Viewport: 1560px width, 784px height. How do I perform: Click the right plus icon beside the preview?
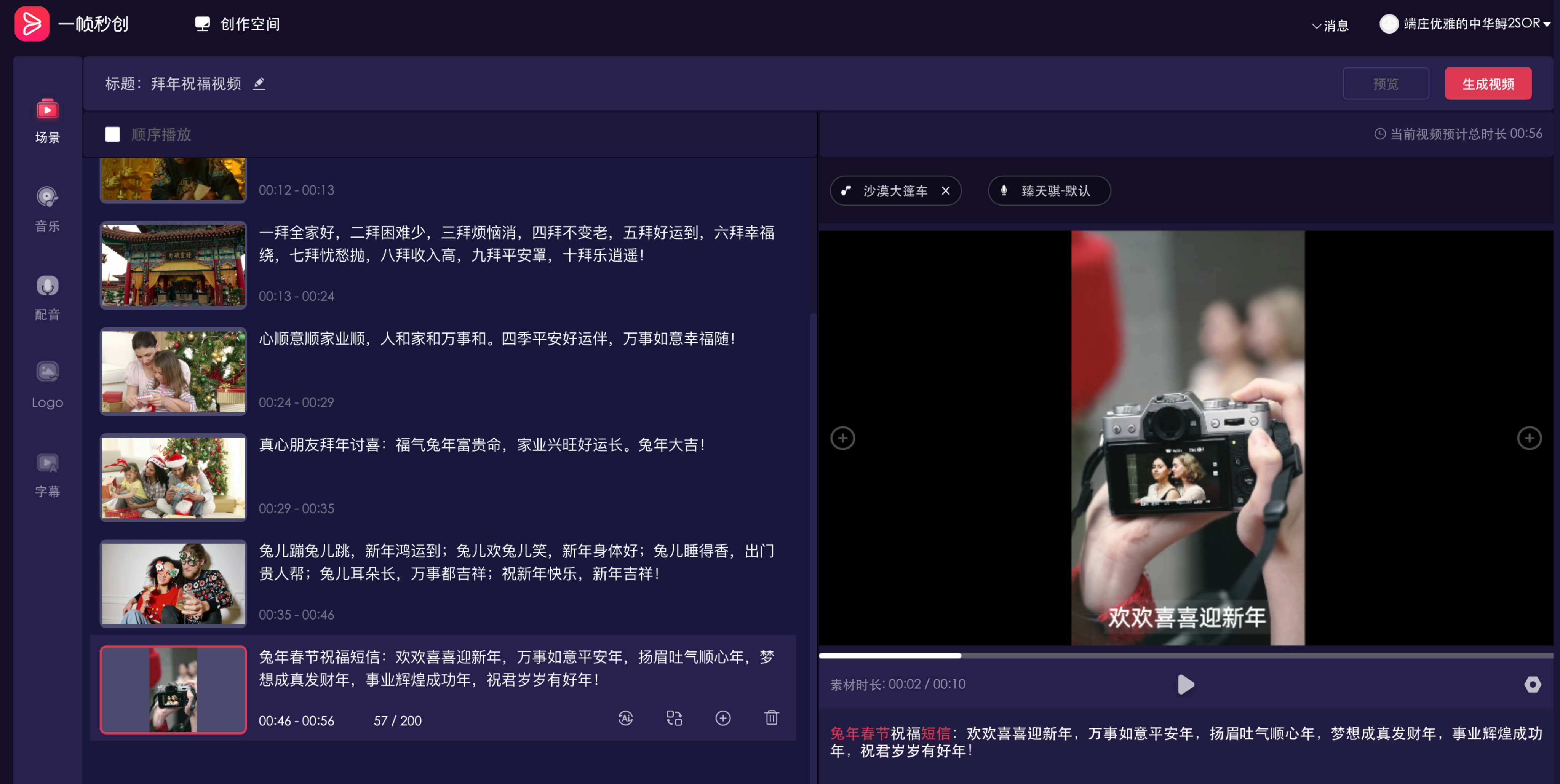point(1529,438)
